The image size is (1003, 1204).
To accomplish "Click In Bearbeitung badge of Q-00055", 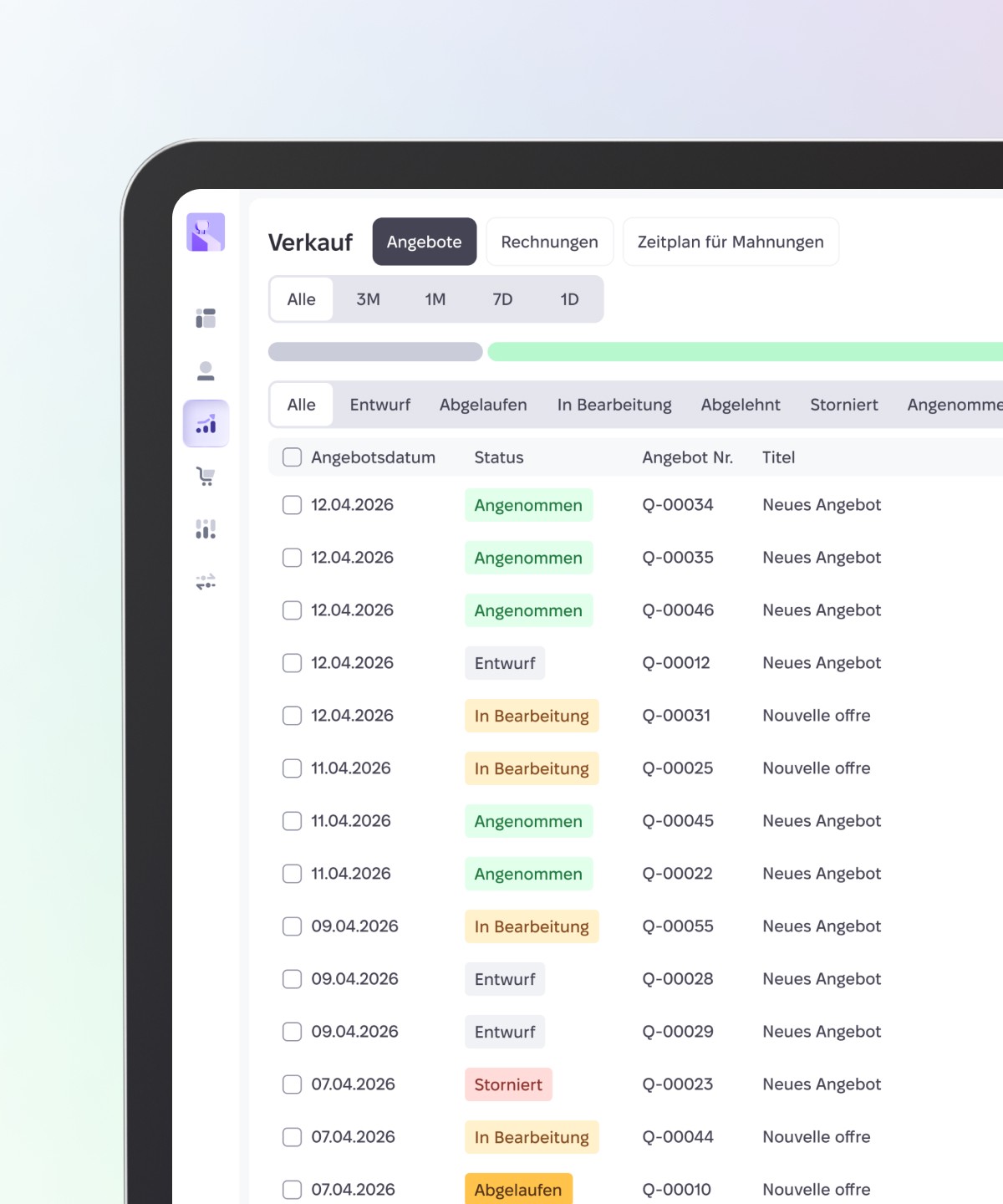I will (532, 926).
